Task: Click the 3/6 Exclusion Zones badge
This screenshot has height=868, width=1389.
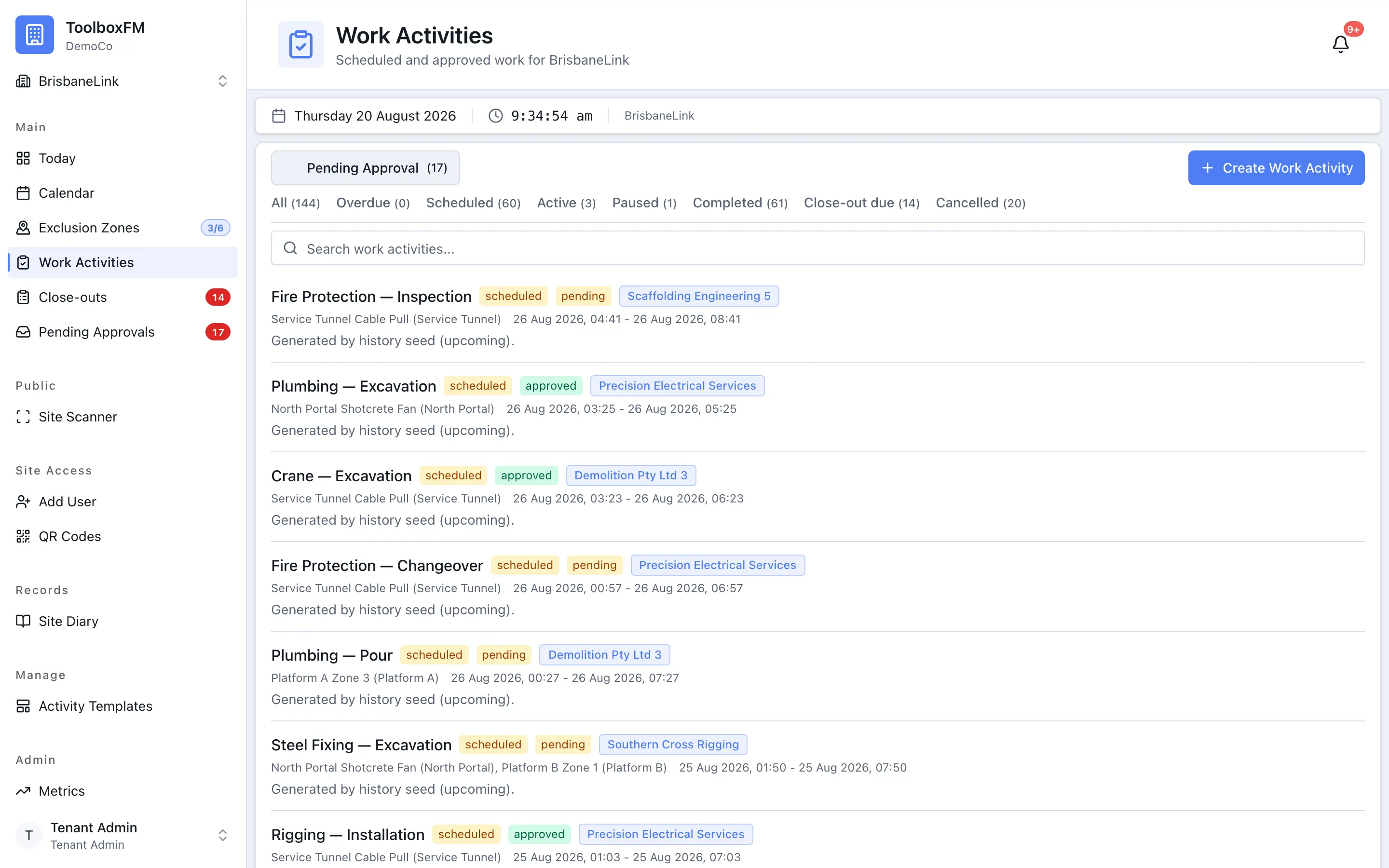Action: pyautogui.click(x=215, y=228)
